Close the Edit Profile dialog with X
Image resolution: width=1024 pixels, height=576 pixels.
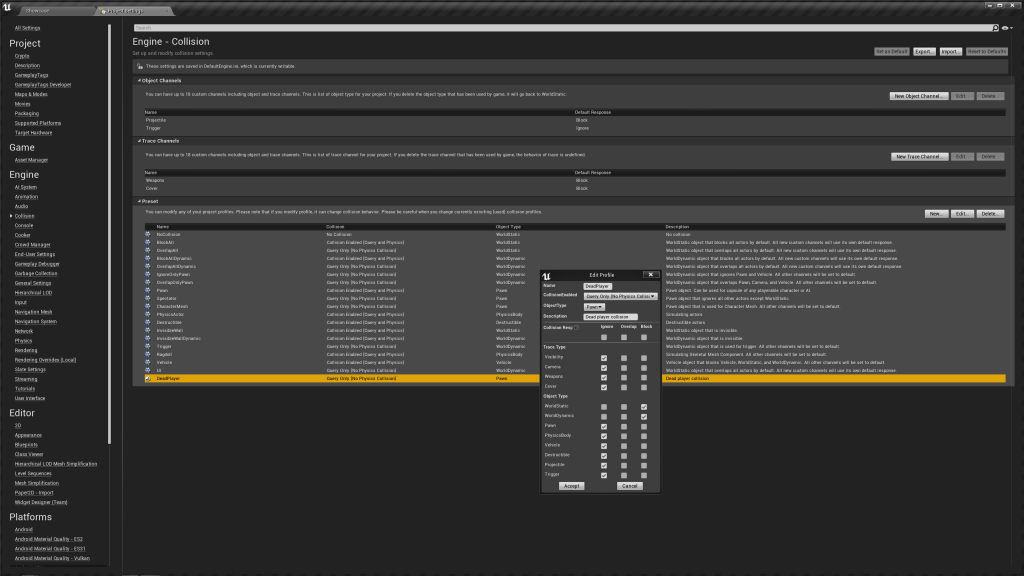tap(650, 274)
